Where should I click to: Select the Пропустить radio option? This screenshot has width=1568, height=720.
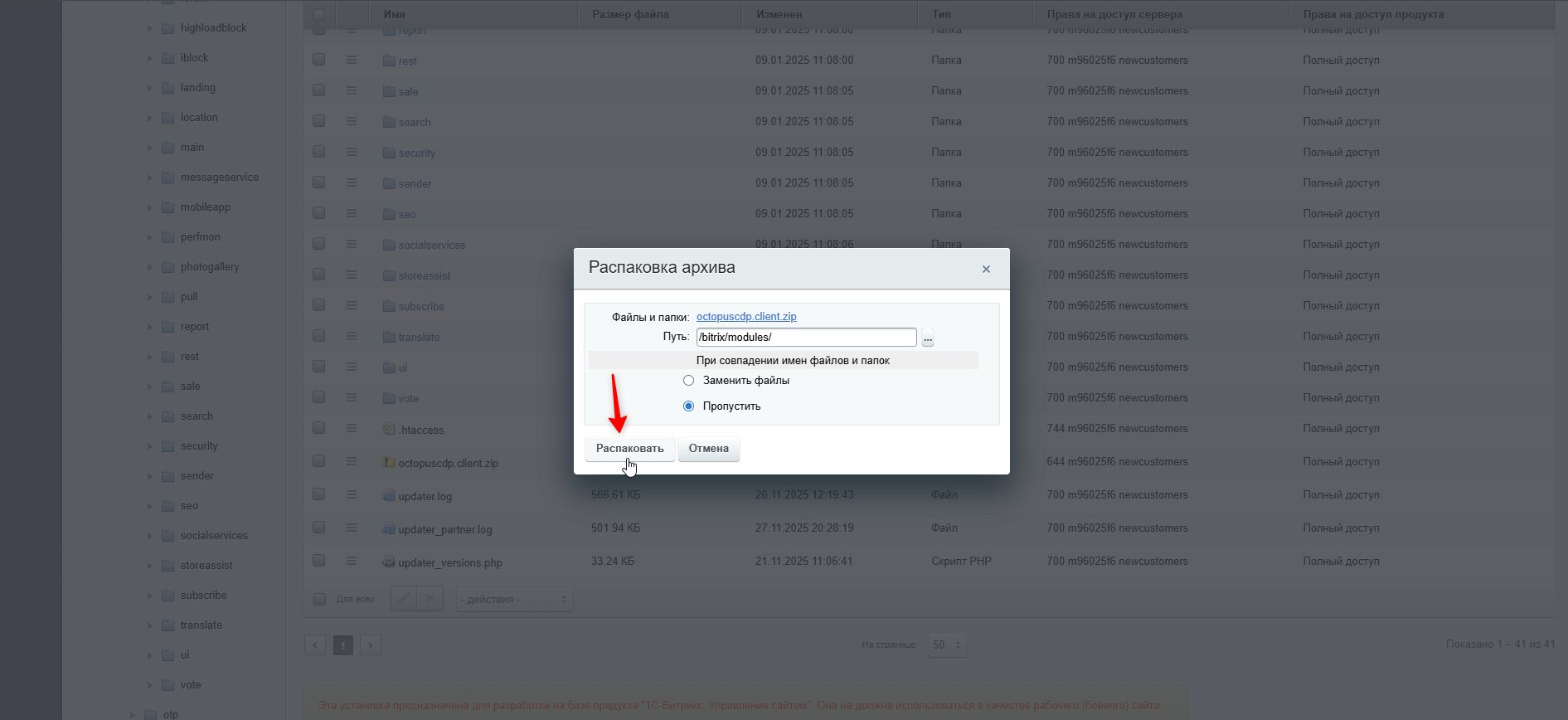click(x=688, y=406)
